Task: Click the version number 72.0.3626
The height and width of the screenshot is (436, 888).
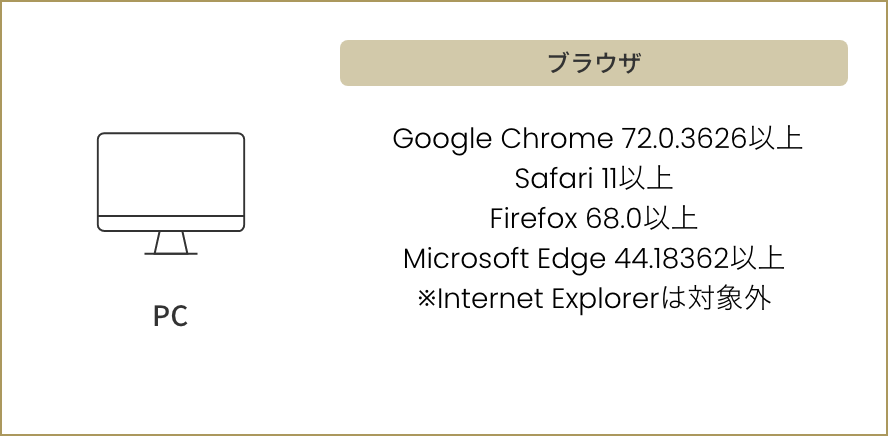Action: coord(685,139)
